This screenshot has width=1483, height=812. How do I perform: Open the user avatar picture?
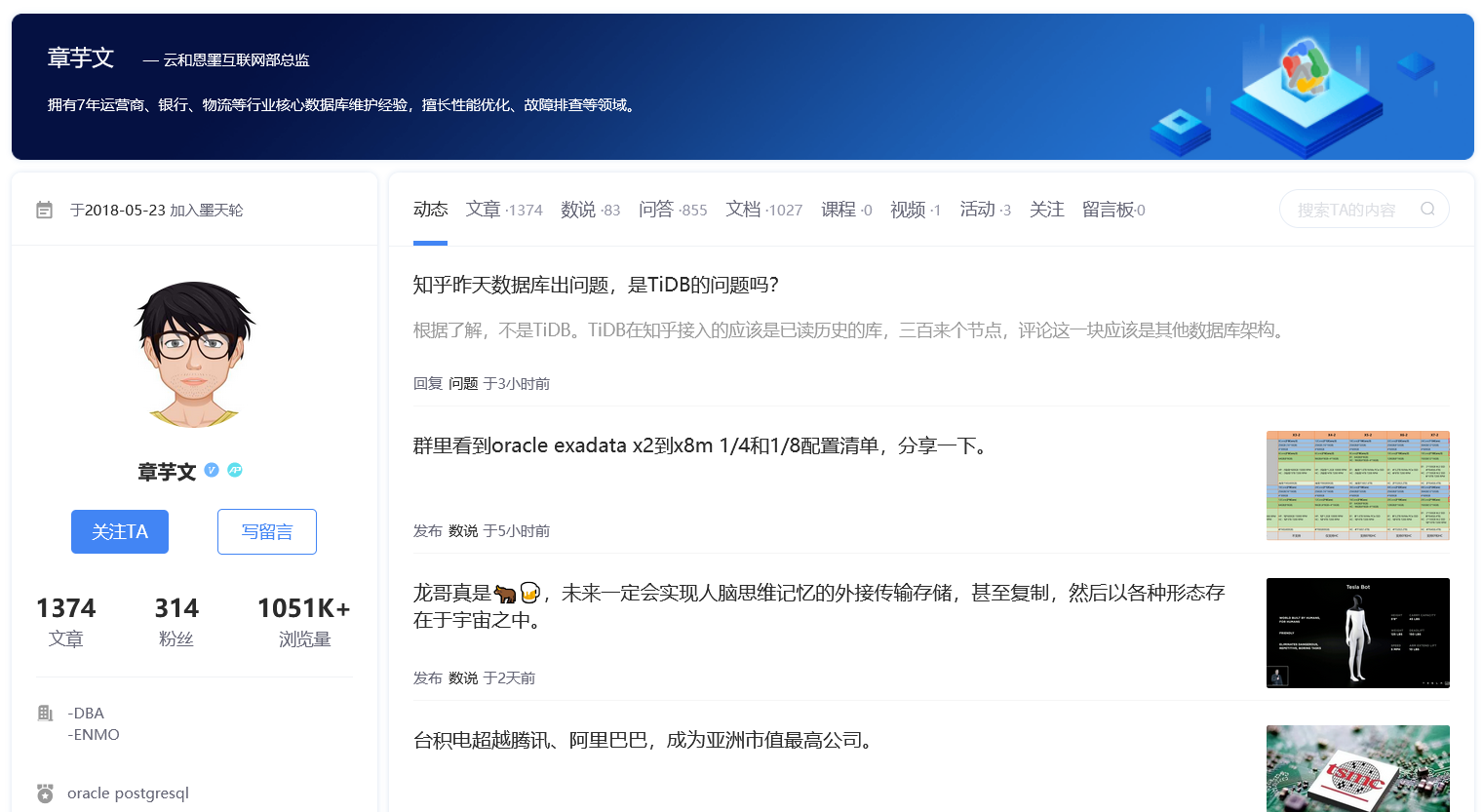point(194,355)
